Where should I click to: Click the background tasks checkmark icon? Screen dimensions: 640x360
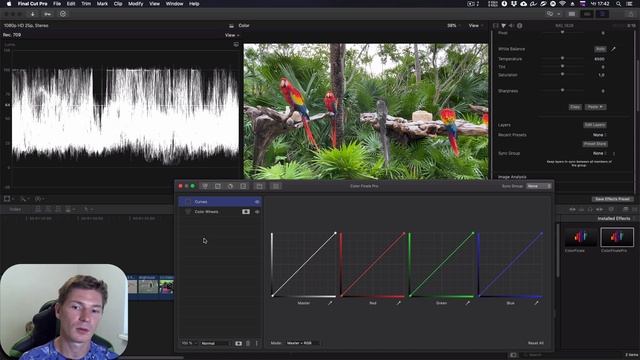pos(63,14)
